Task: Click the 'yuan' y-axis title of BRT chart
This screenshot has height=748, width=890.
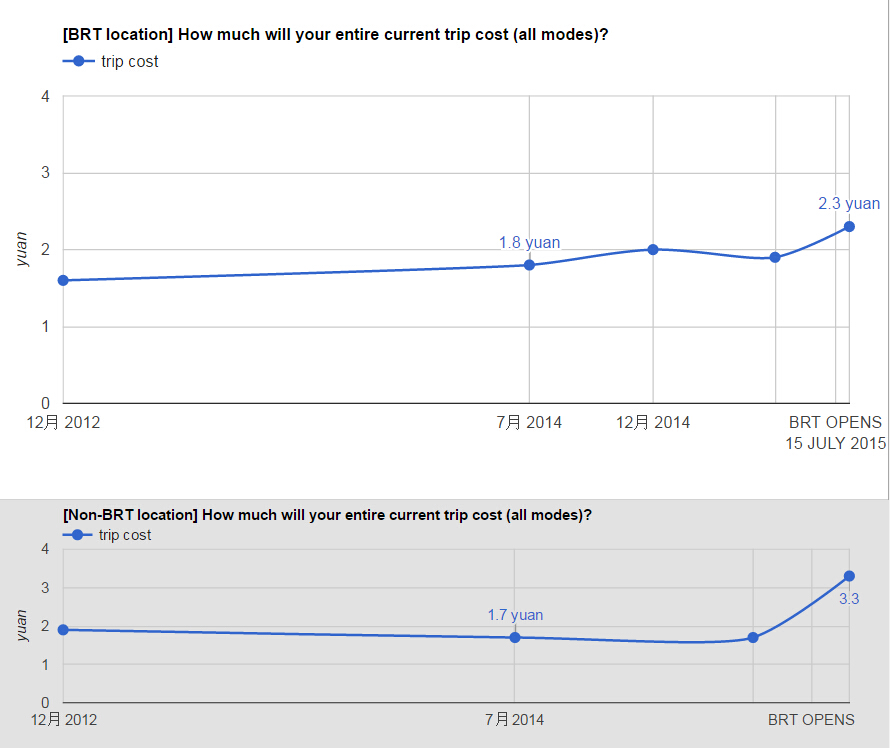Action: [21, 249]
